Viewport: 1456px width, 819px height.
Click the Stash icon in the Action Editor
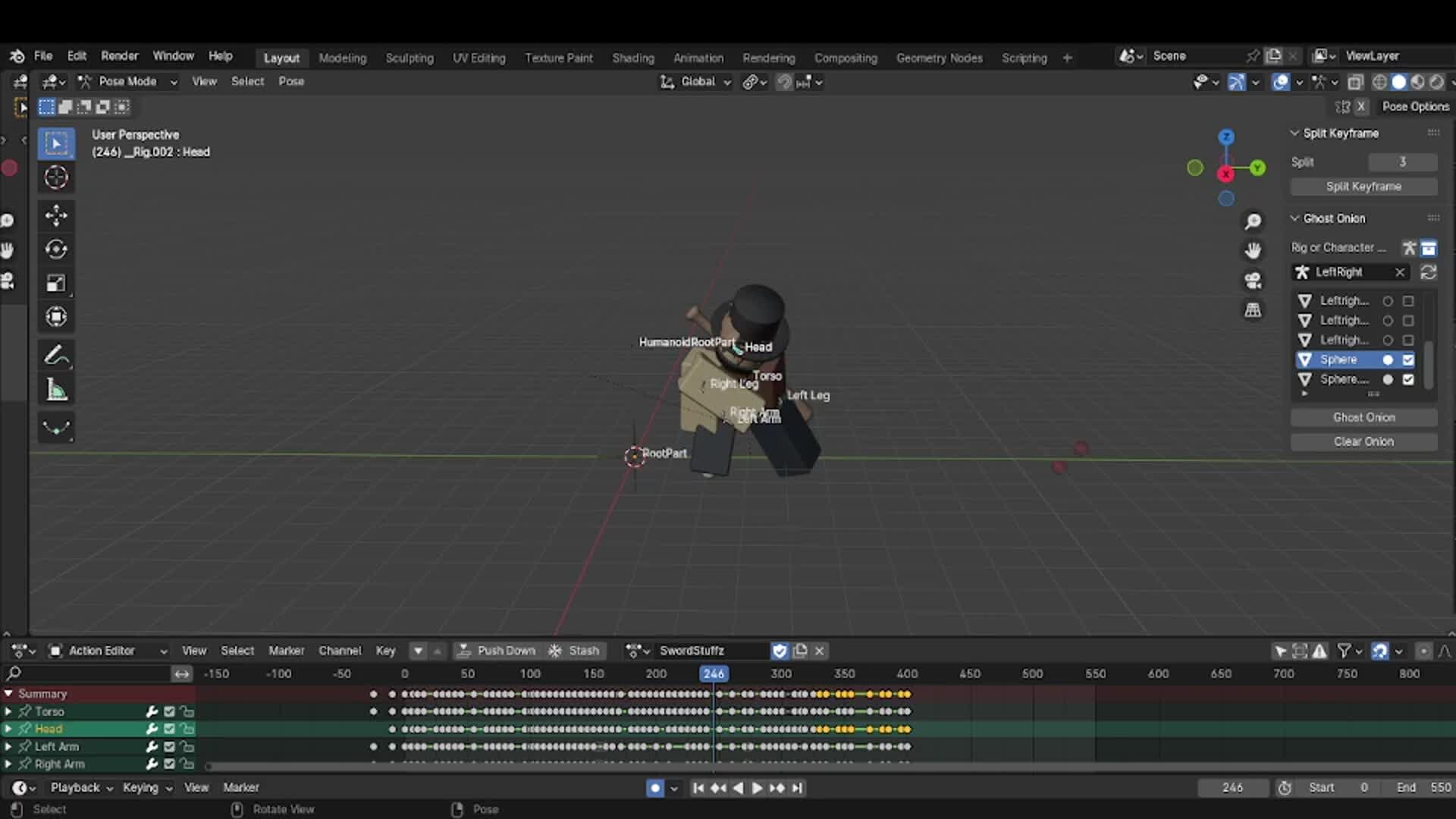pos(555,650)
